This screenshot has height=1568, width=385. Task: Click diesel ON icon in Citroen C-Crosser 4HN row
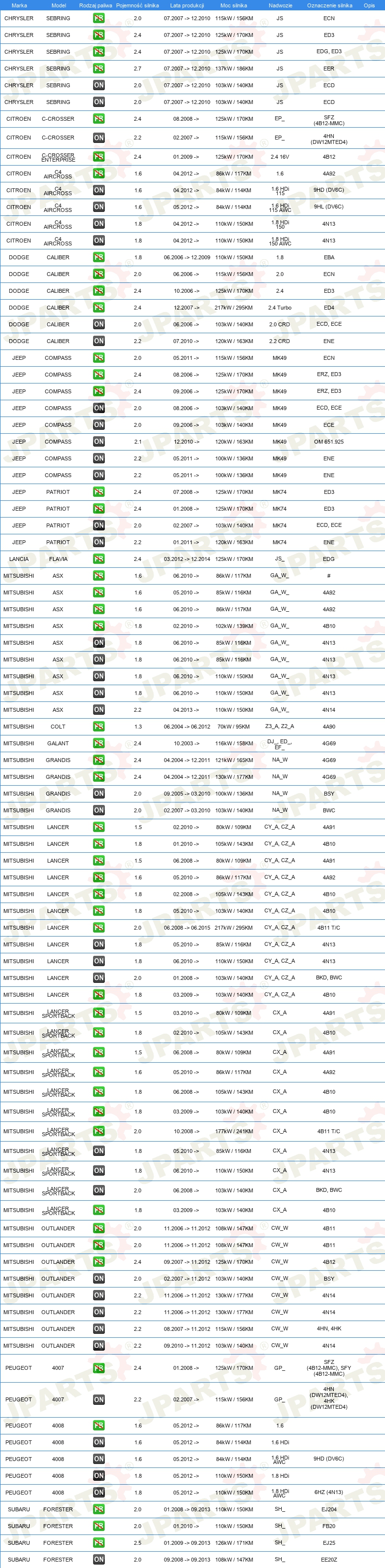(x=98, y=138)
